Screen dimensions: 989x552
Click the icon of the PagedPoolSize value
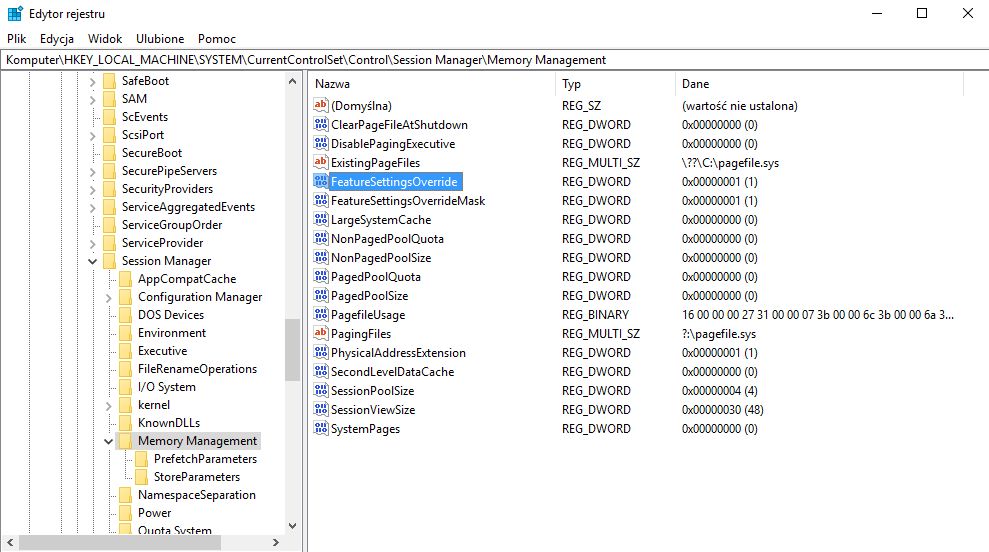[320, 295]
